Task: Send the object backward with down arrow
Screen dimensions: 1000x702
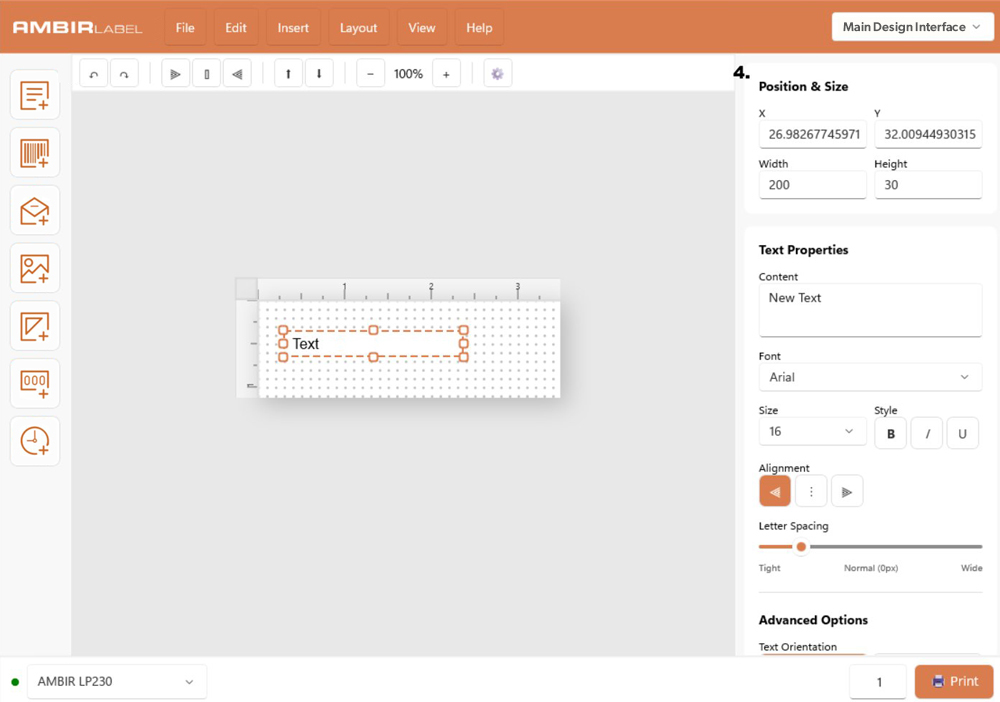Action: pos(319,74)
